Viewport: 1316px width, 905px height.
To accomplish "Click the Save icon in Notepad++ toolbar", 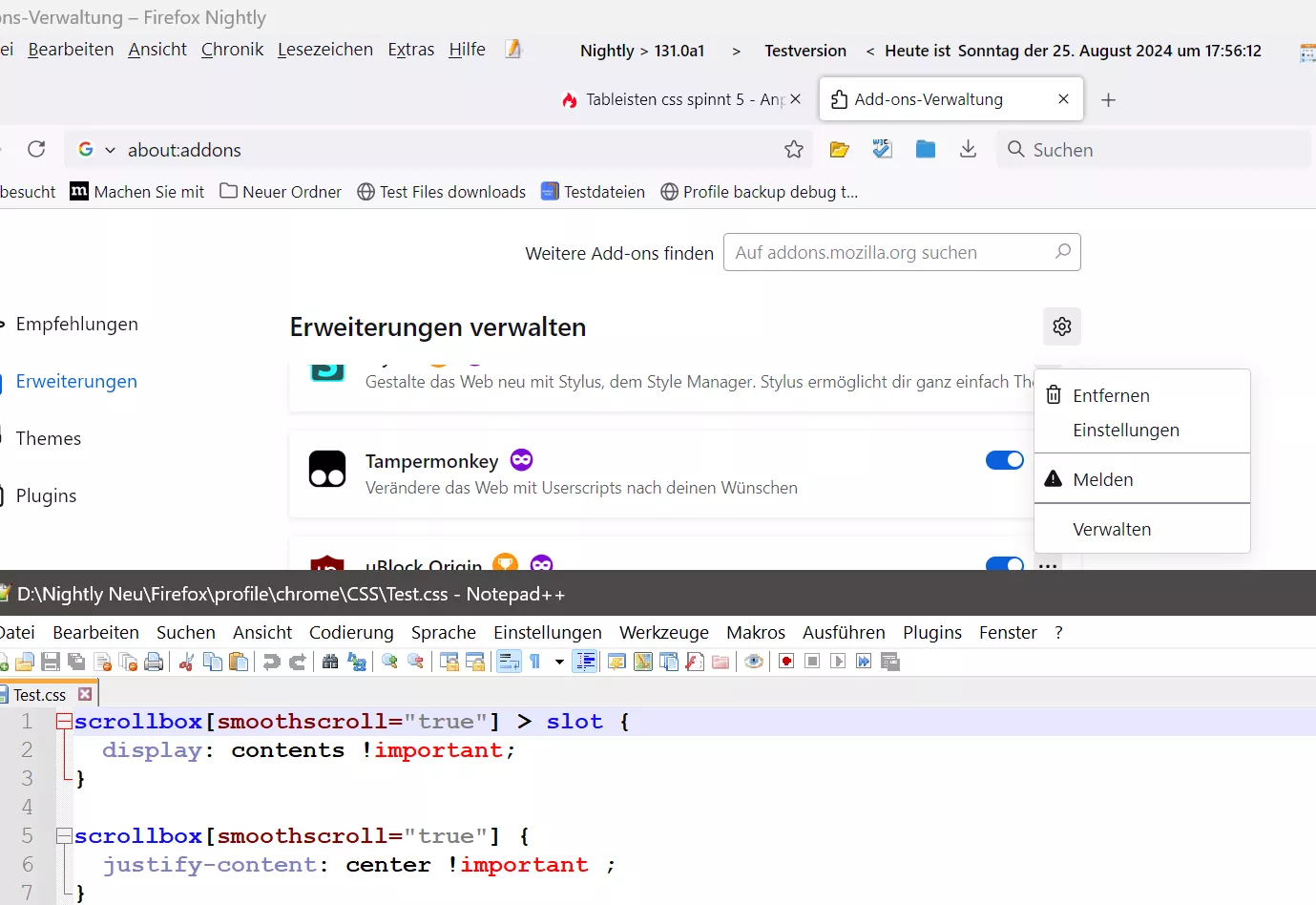I will coord(51,662).
